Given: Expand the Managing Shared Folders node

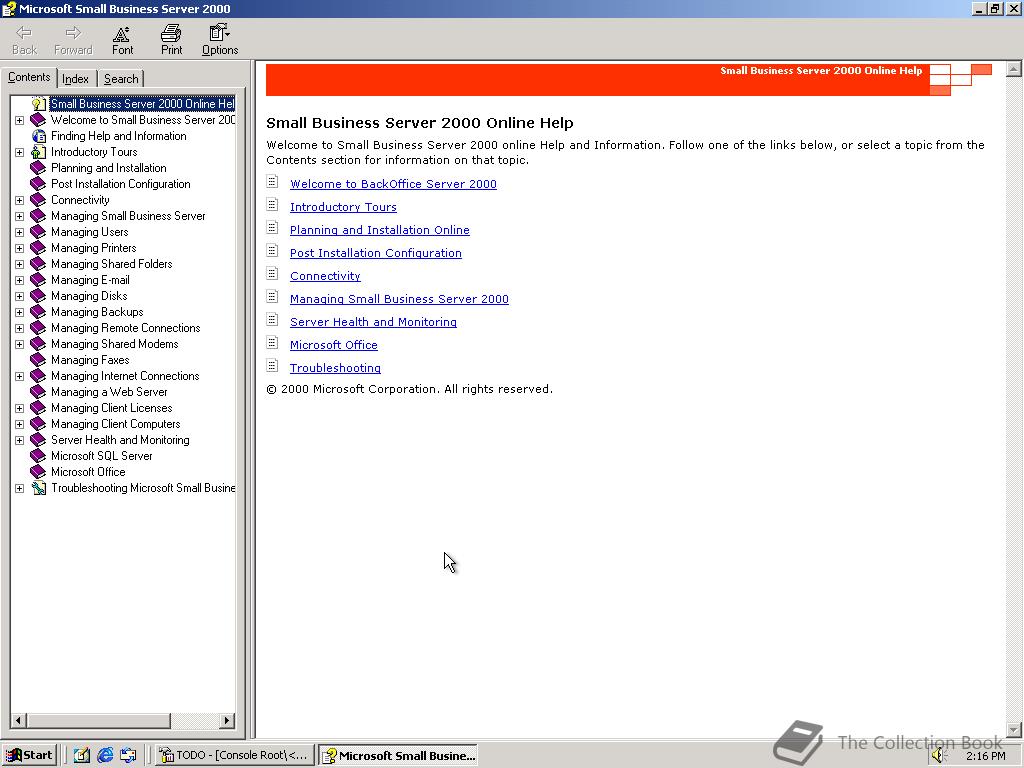Looking at the screenshot, I should click(x=20, y=264).
